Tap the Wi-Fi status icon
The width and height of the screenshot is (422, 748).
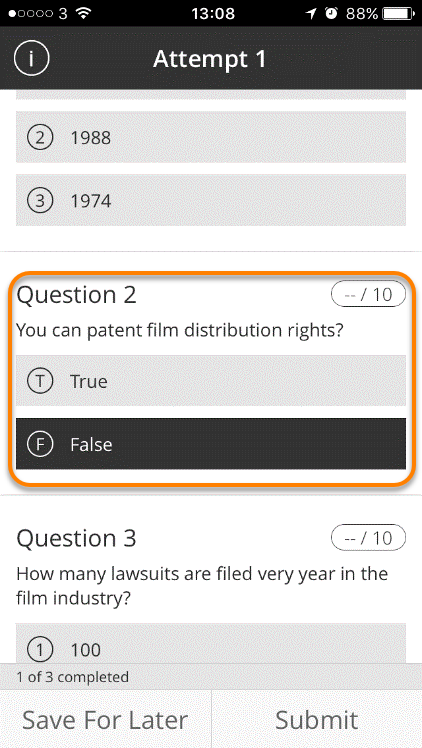coord(84,13)
